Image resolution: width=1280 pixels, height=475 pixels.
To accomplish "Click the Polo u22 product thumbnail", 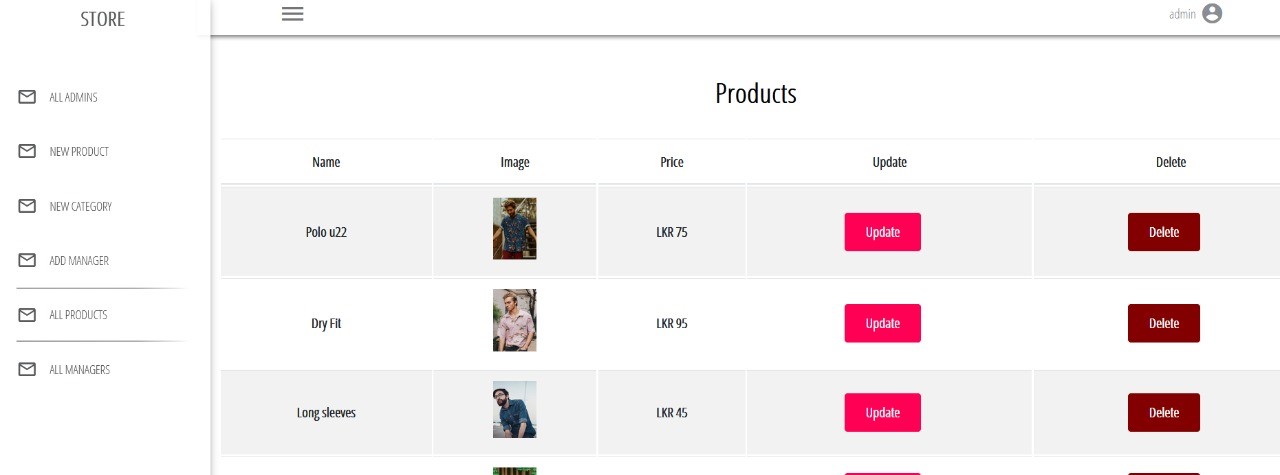I will [x=514, y=228].
